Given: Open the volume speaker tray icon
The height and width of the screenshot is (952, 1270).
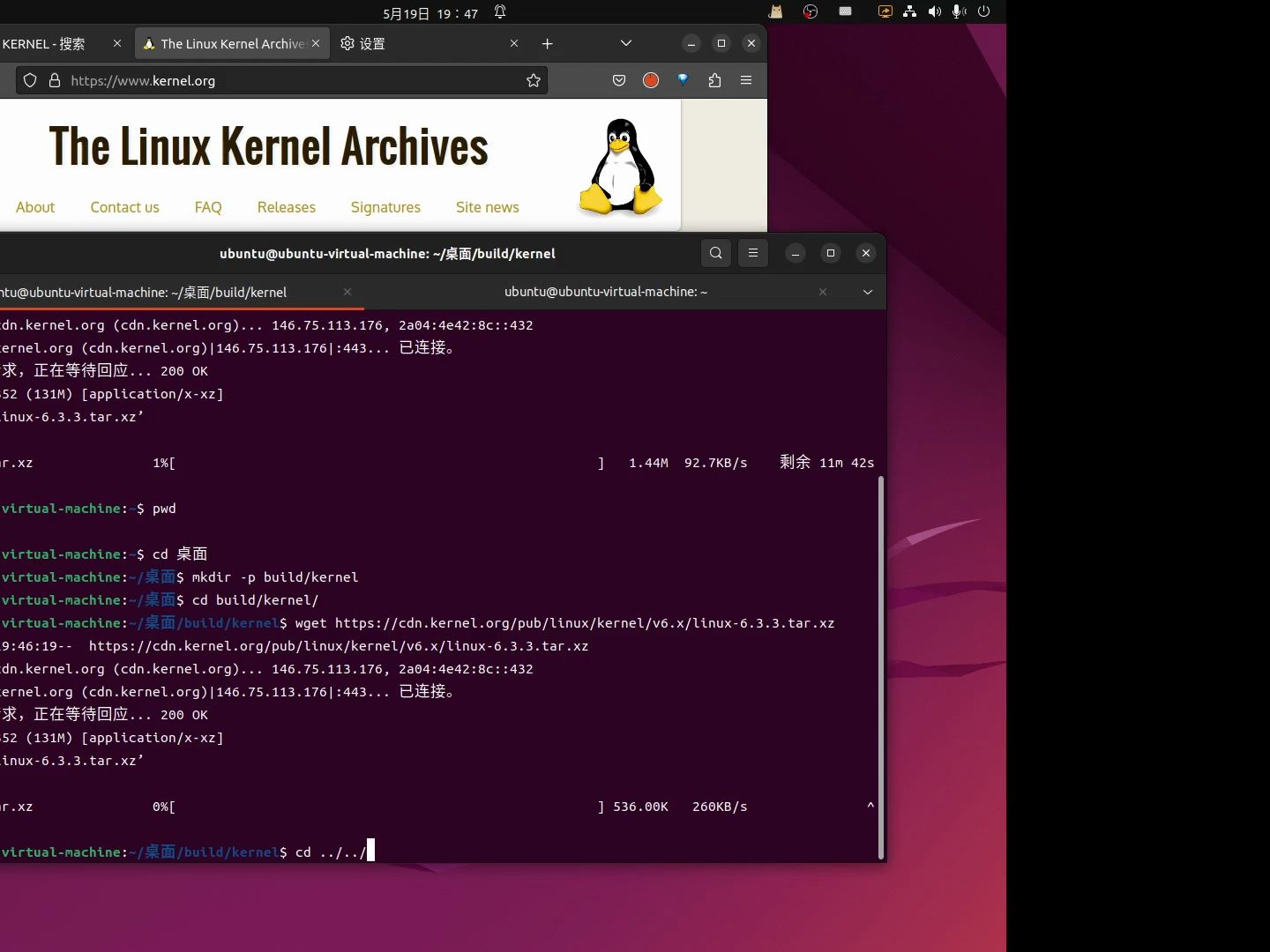Looking at the screenshot, I should pos(935,11).
